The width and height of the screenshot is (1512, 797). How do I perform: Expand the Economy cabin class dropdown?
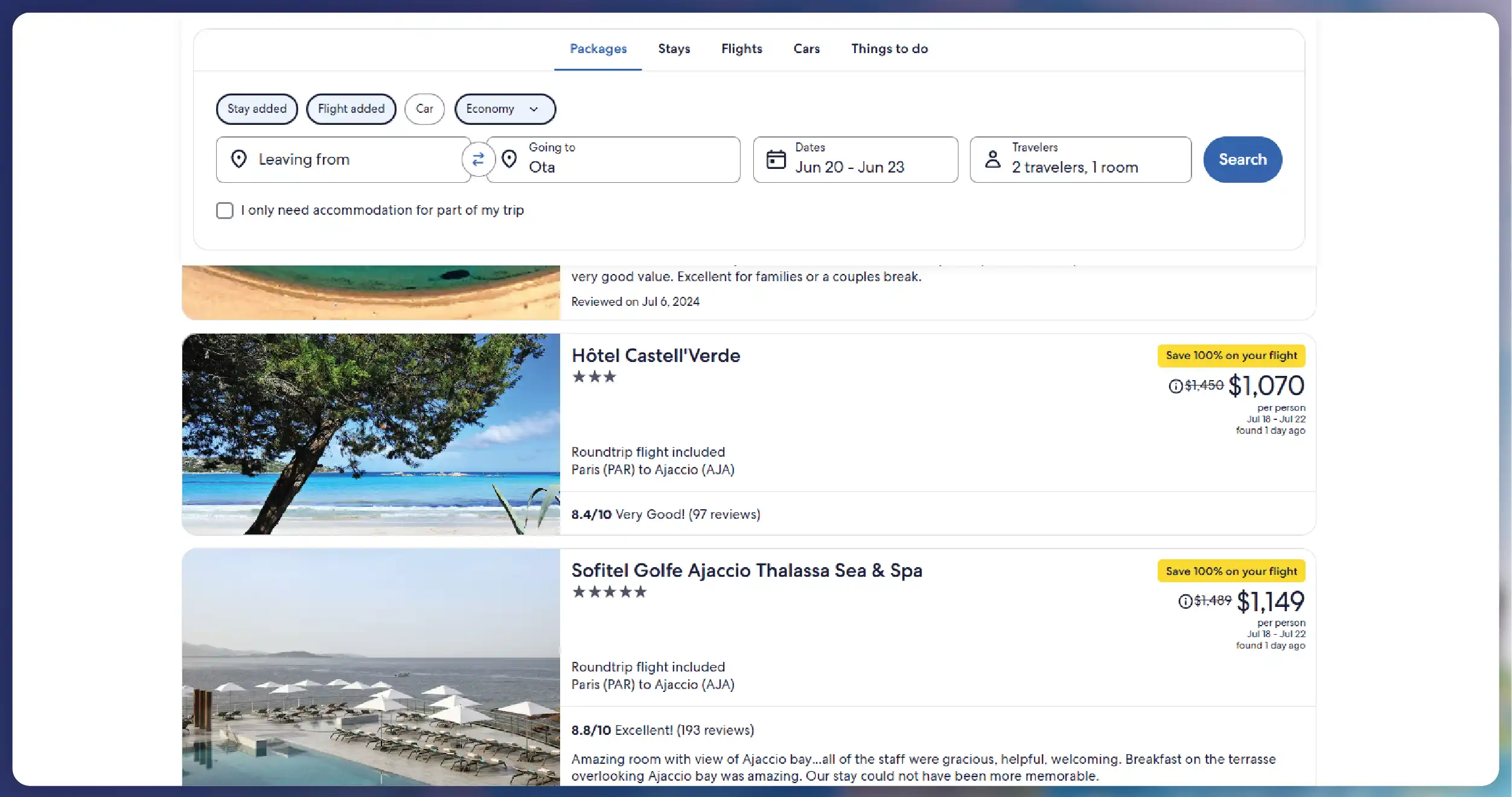tap(505, 109)
